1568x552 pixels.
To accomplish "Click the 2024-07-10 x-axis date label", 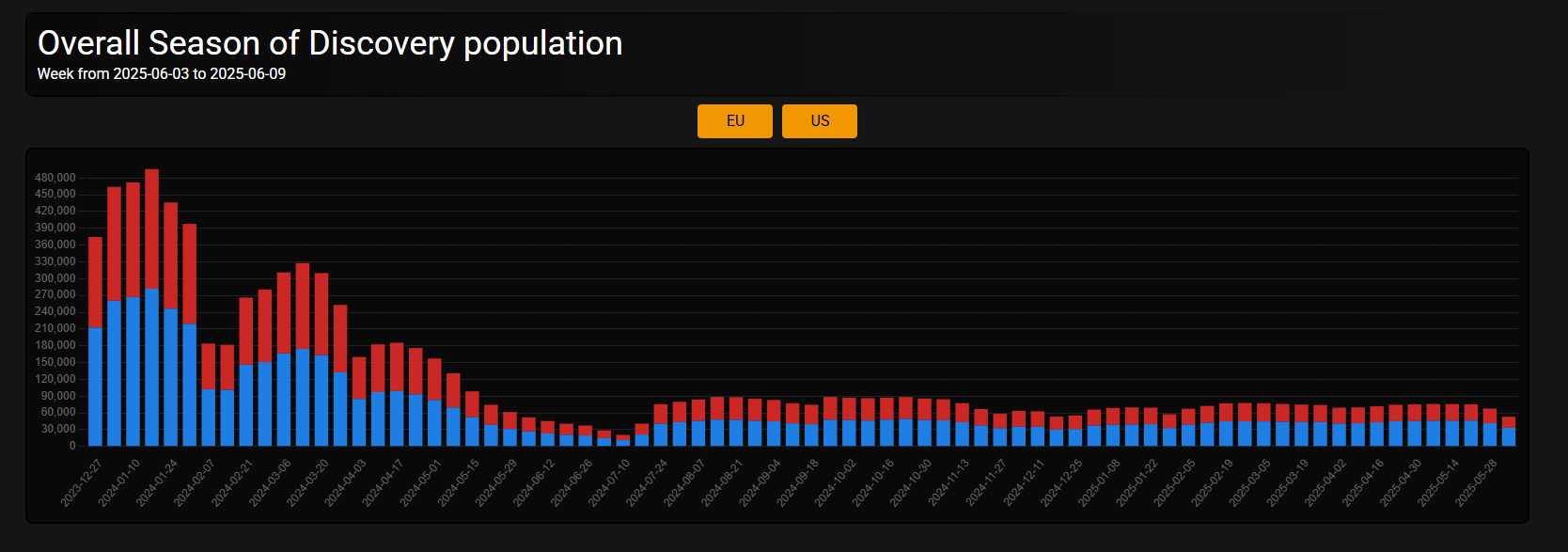I will 609,483.
